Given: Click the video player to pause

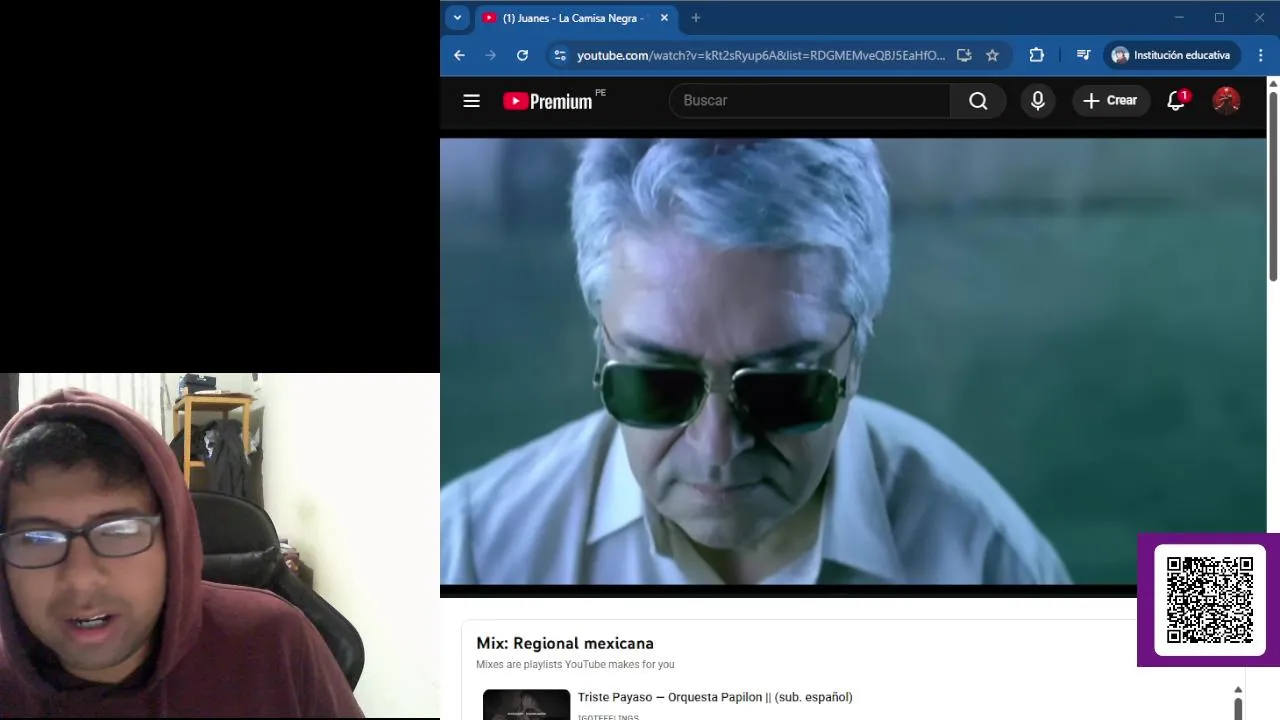Looking at the screenshot, I should 853,361.
